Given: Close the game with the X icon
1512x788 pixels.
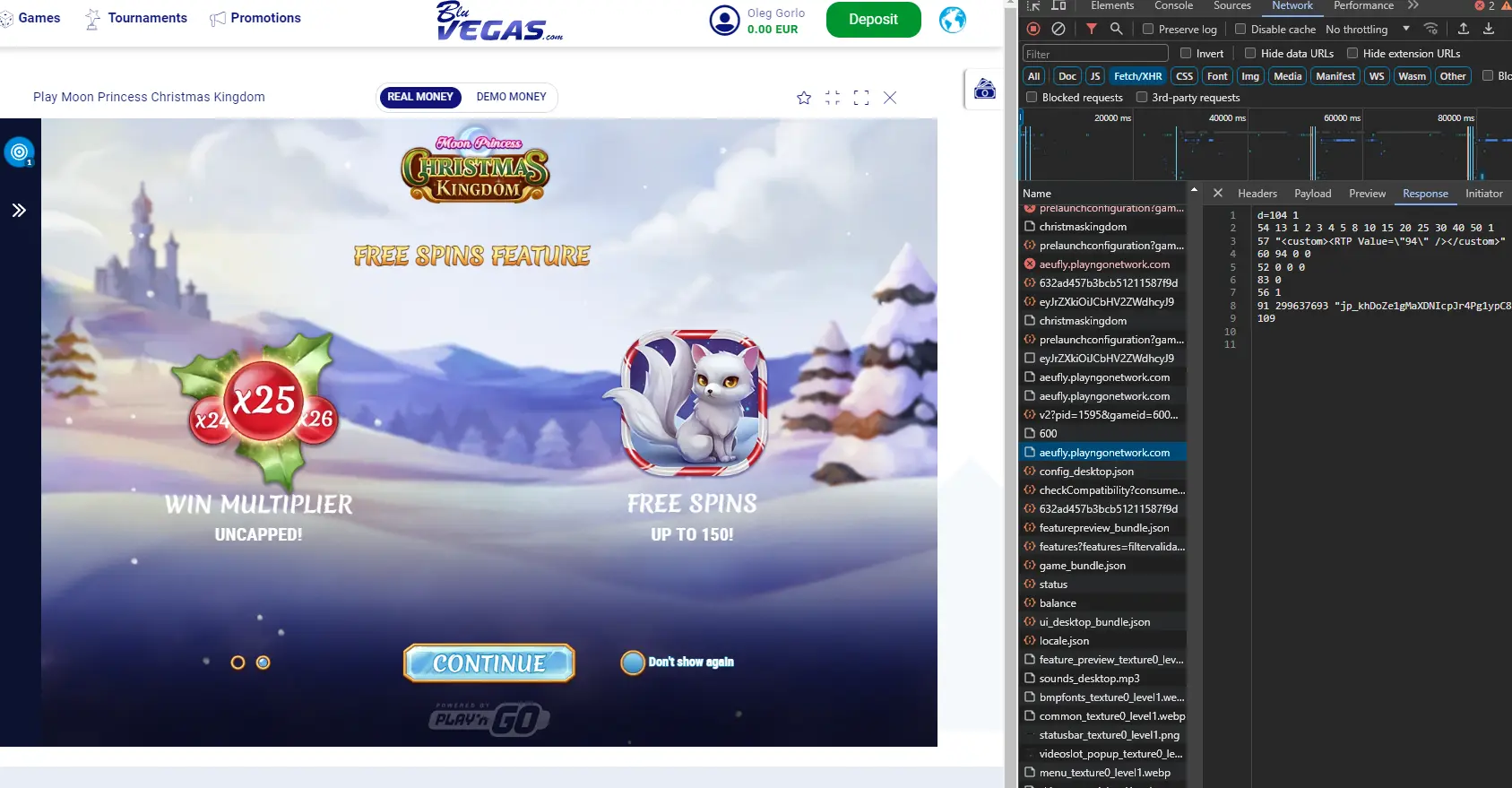Looking at the screenshot, I should 890,98.
